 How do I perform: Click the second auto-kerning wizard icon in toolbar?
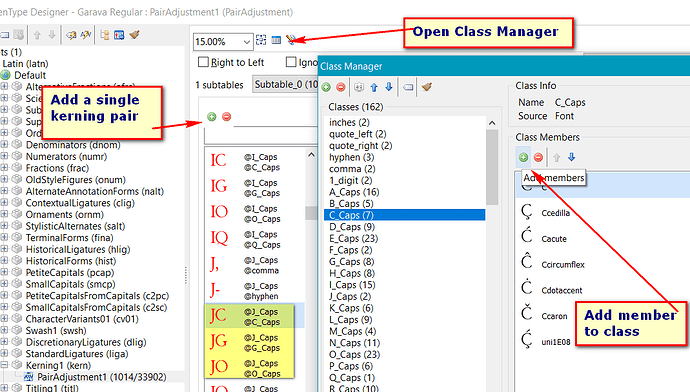86,35
